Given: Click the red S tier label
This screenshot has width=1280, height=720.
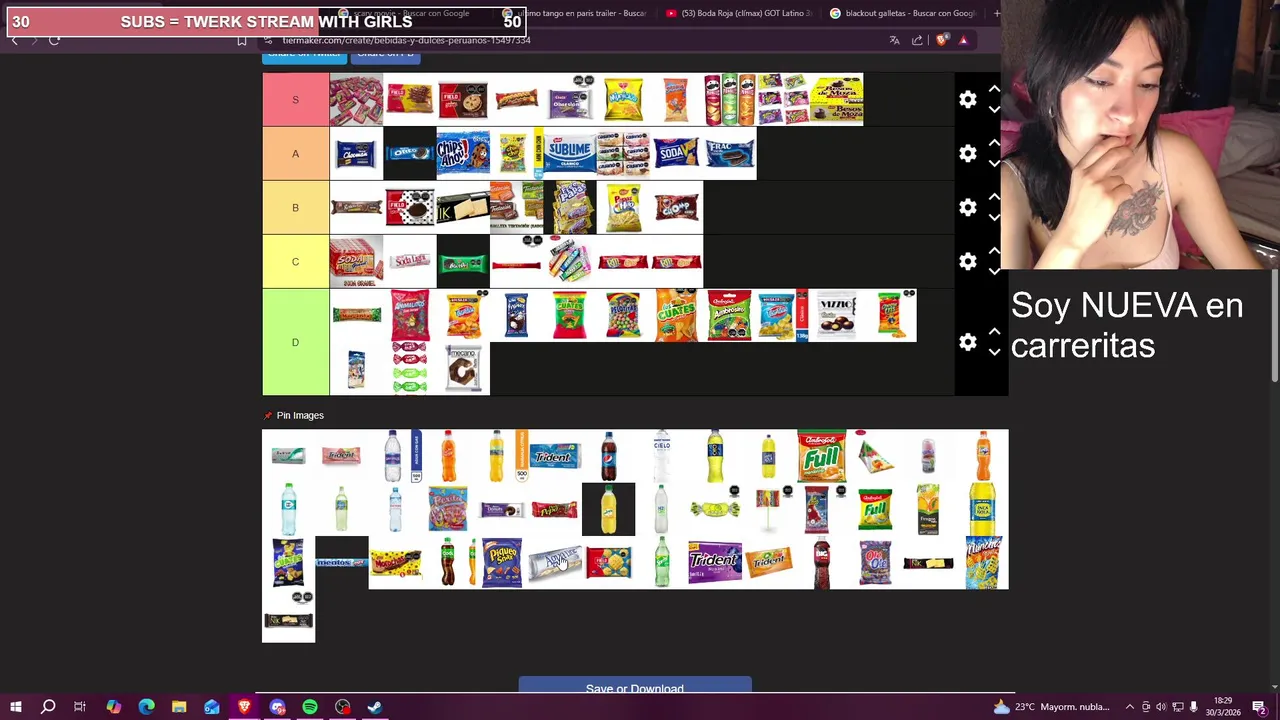Looking at the screenshot, I should [295, 99].
